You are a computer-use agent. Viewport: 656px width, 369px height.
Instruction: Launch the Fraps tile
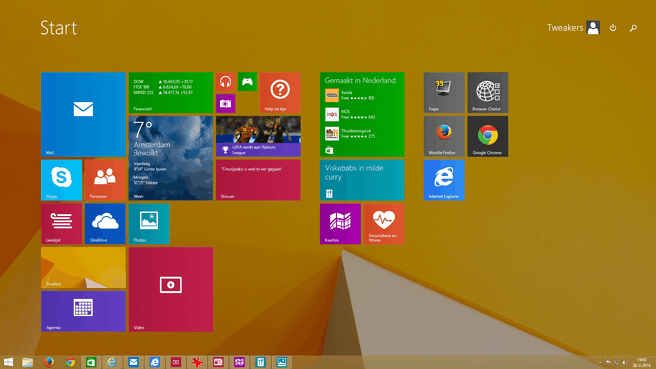[x=444, y=92]
